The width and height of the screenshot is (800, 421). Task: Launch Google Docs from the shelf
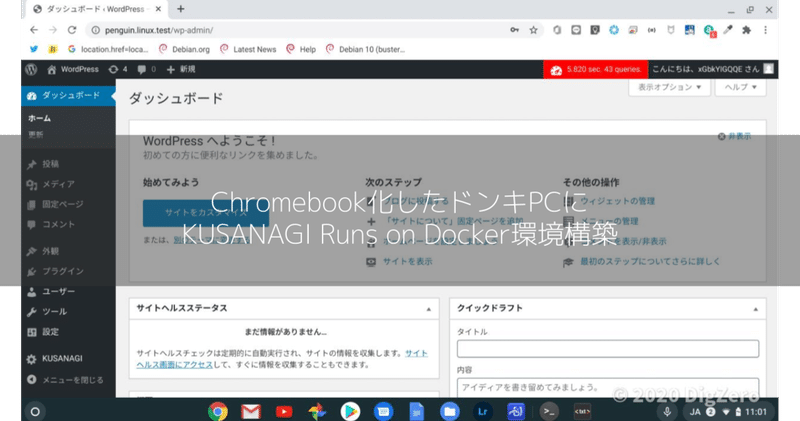(x=416, y=411)
